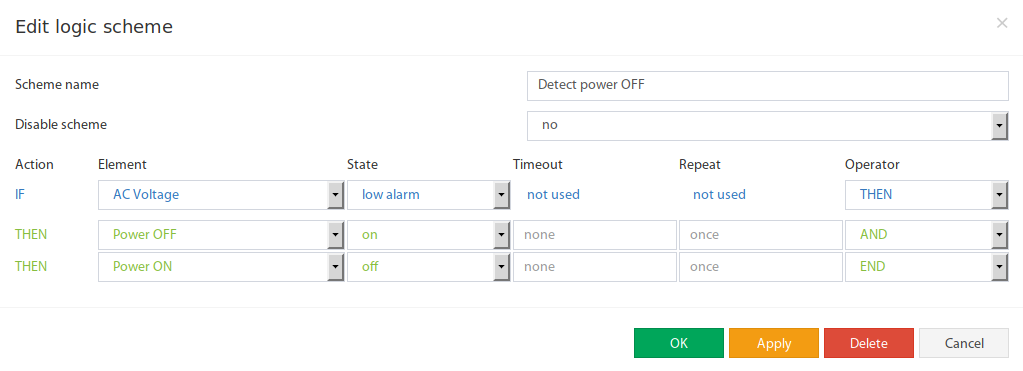Open the Disable scheme dropdown
This screenshot has height=371, width=1023.
tap(768, 126)
